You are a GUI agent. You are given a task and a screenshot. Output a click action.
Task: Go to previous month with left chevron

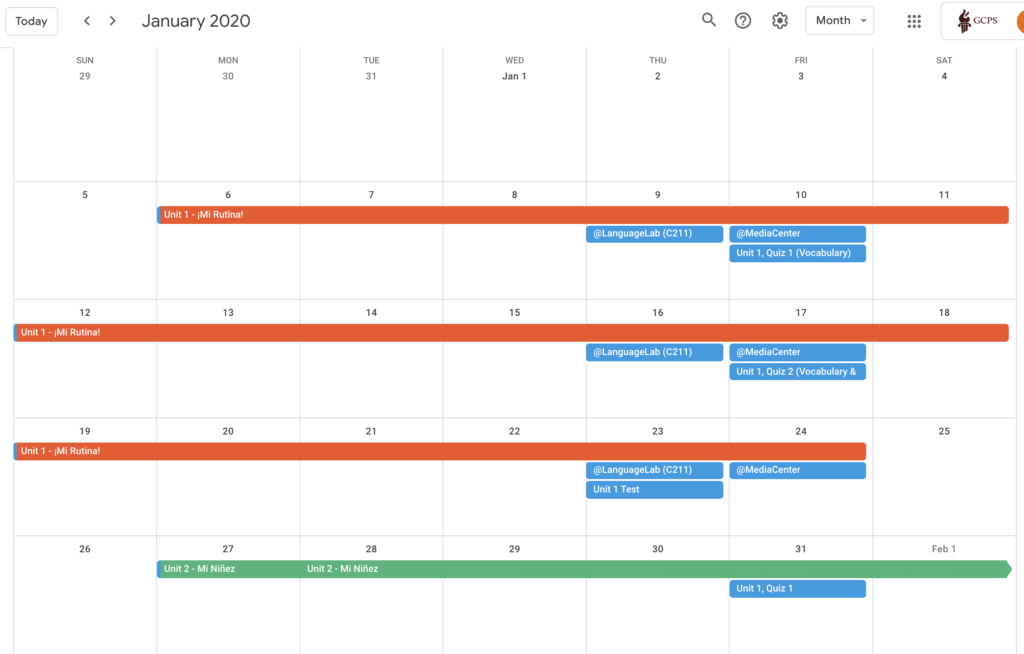tap(87, 21)
